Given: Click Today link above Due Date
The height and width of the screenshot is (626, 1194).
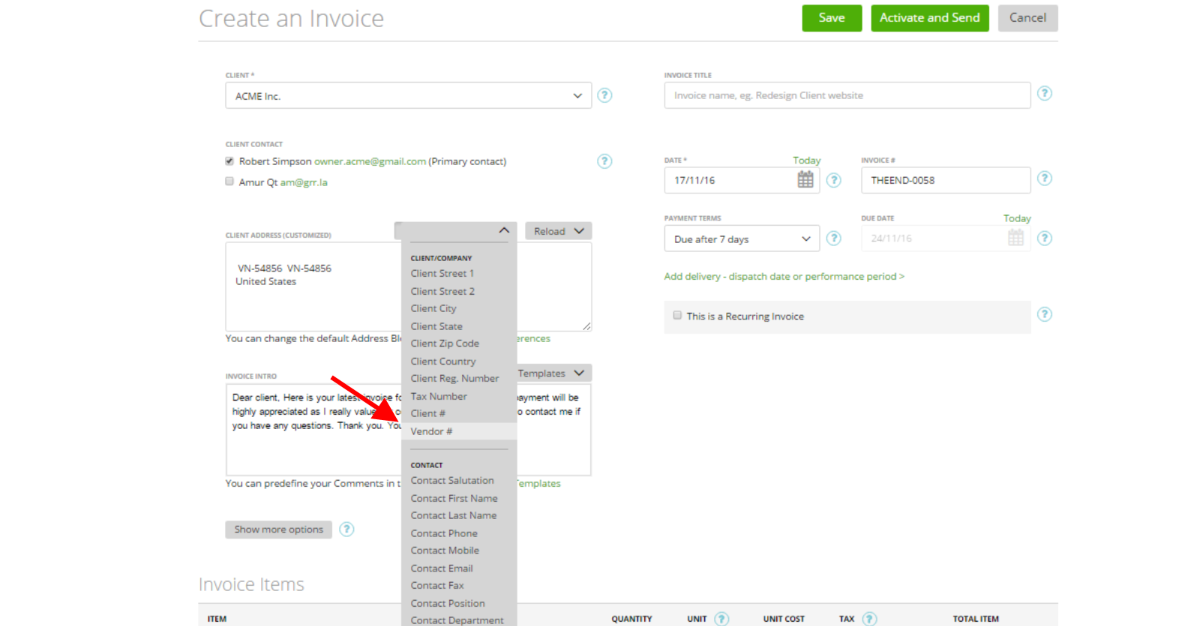Looking at the screenshot, I should click(1017, 218).
